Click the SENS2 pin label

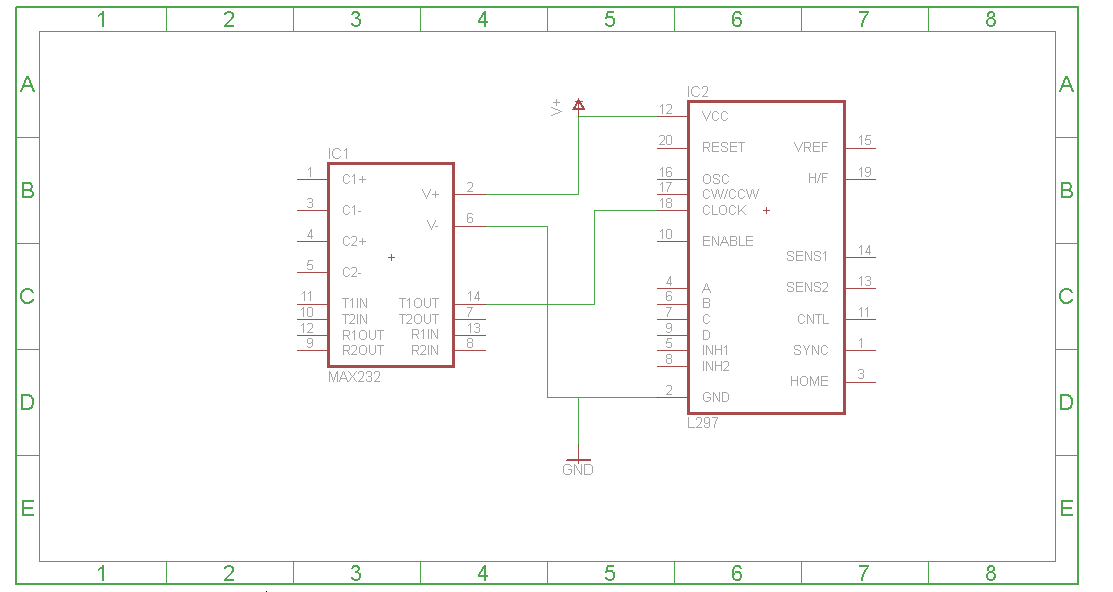point(807,287)
